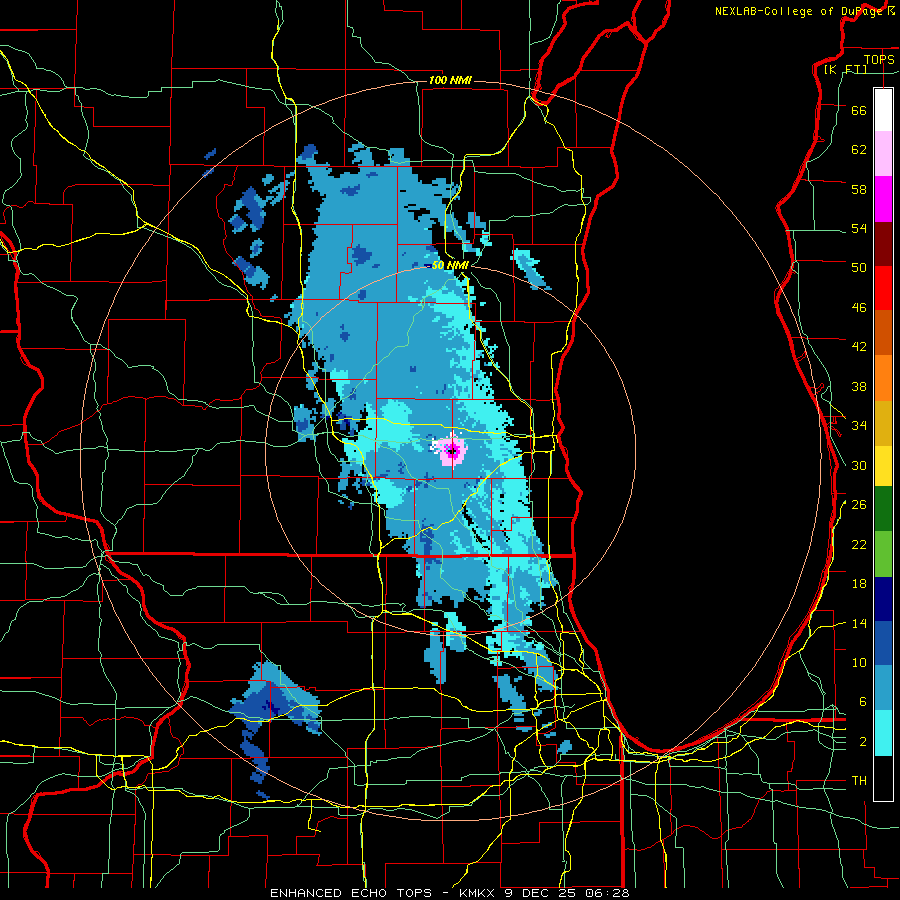This screenshot has height=900, width=900.
Task: Click the 'TOPS' legend title
Action: [x=879, y=59]
